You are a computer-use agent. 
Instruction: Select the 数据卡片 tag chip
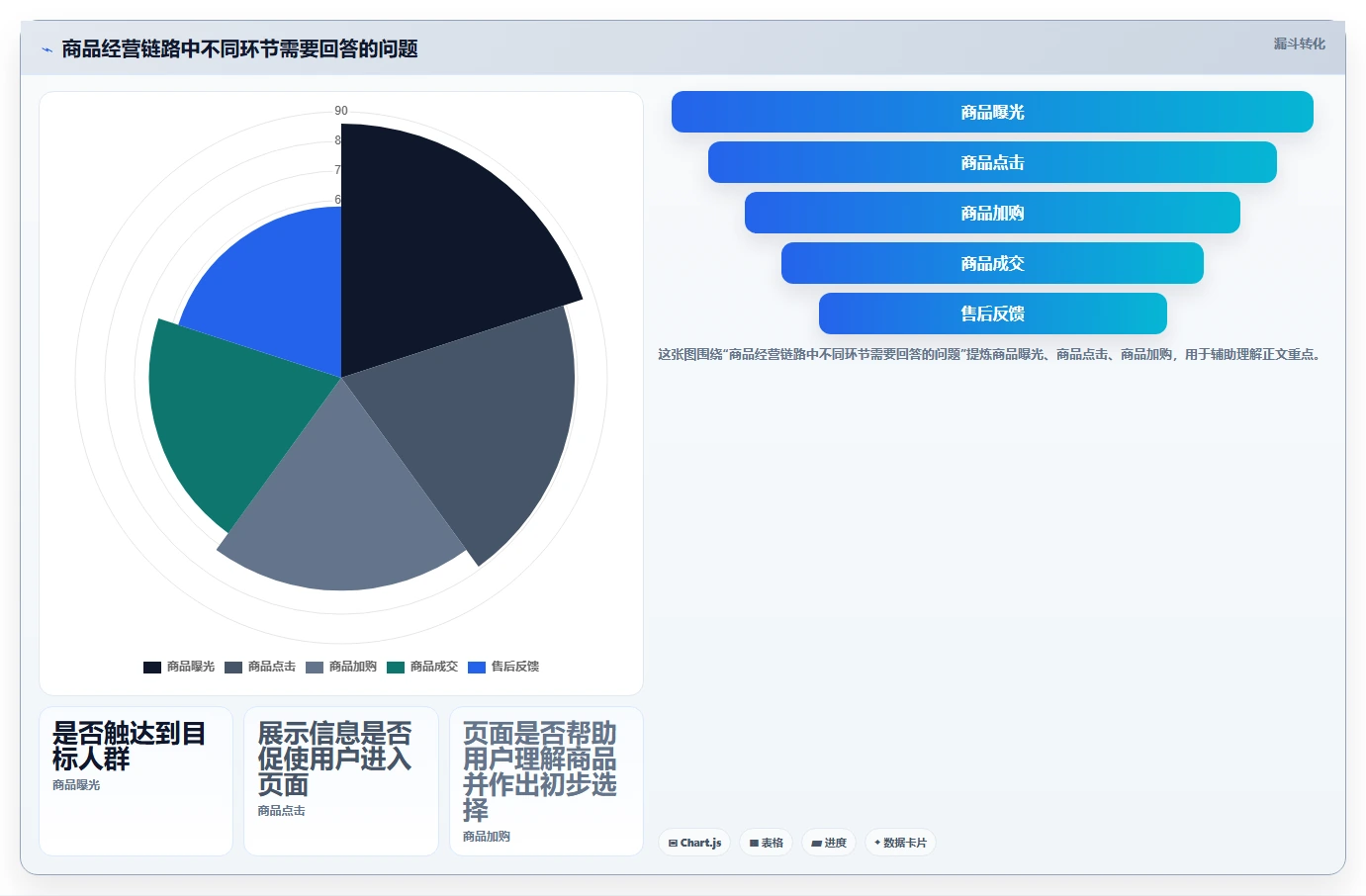(x=900, y=843)
